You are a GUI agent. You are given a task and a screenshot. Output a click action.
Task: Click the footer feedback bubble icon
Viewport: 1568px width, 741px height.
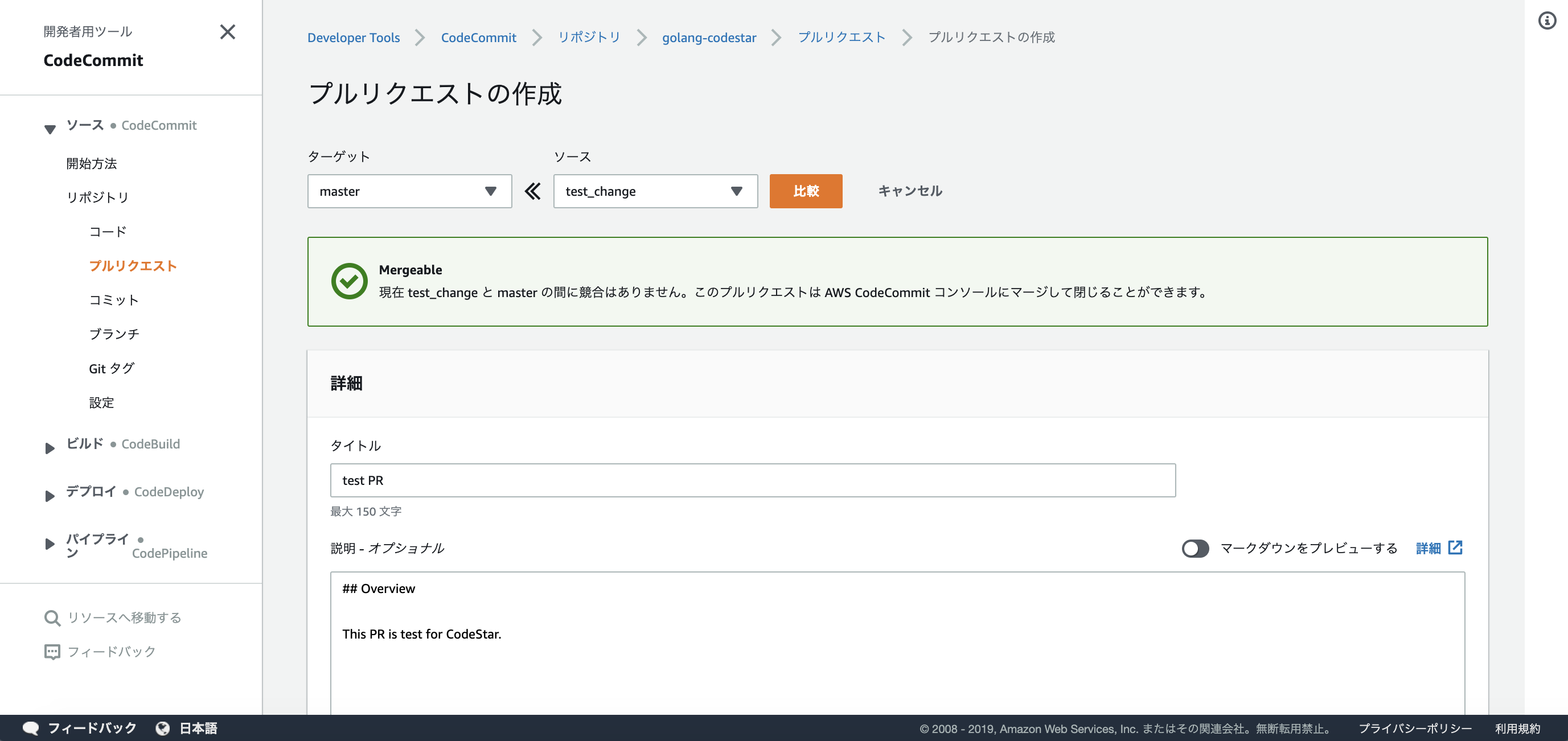[30, 728]
